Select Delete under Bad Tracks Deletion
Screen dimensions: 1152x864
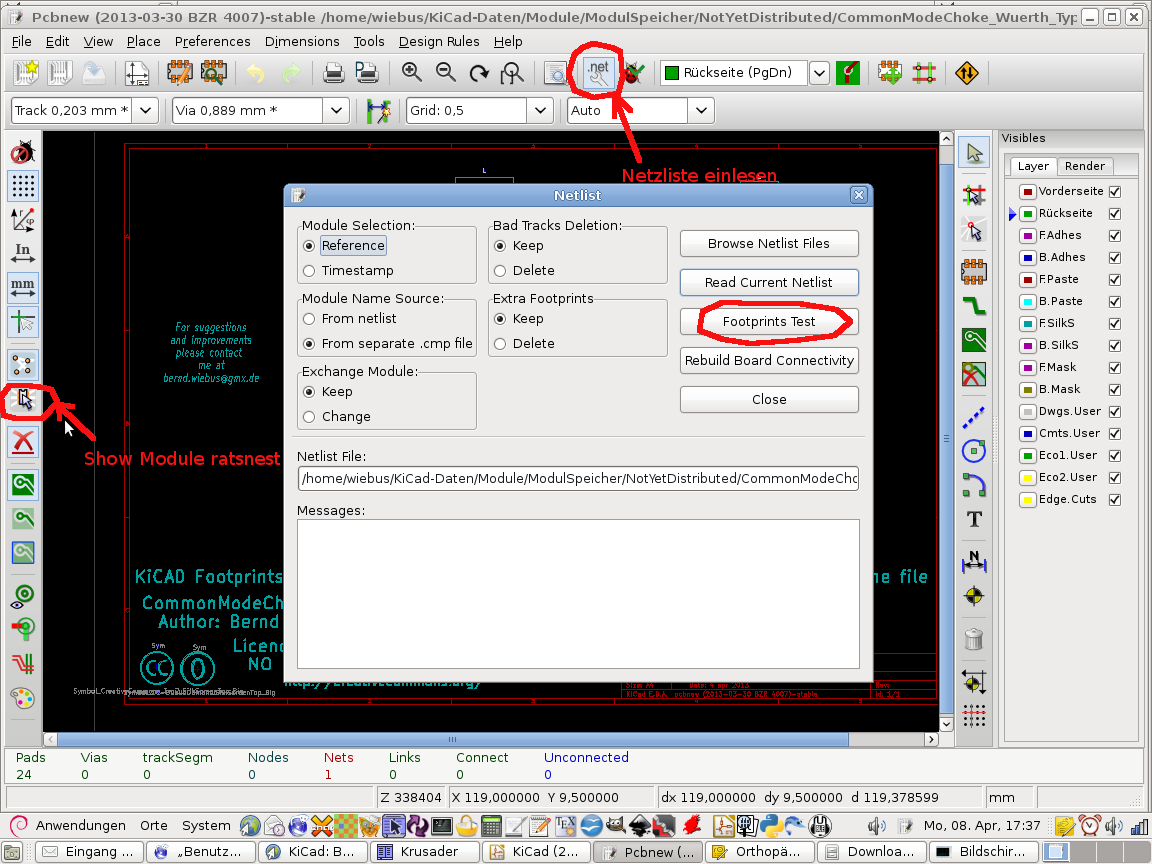(x=525, y=270)
